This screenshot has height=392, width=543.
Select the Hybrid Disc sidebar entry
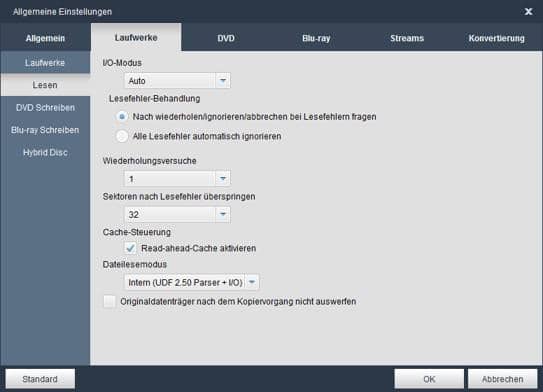point(45,153)
